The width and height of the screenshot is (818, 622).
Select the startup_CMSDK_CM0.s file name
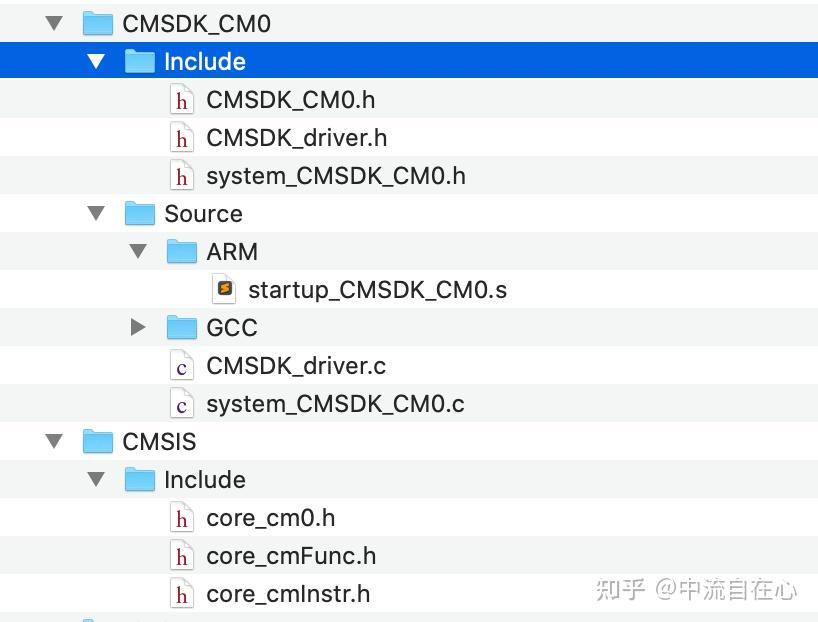[377, 290]
